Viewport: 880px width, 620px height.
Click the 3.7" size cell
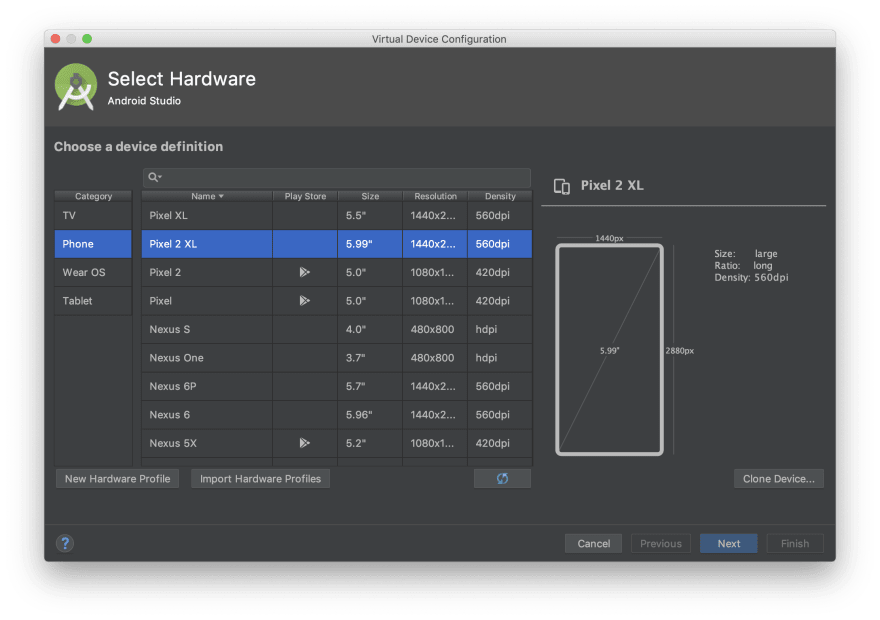click(x=370, y=358)
